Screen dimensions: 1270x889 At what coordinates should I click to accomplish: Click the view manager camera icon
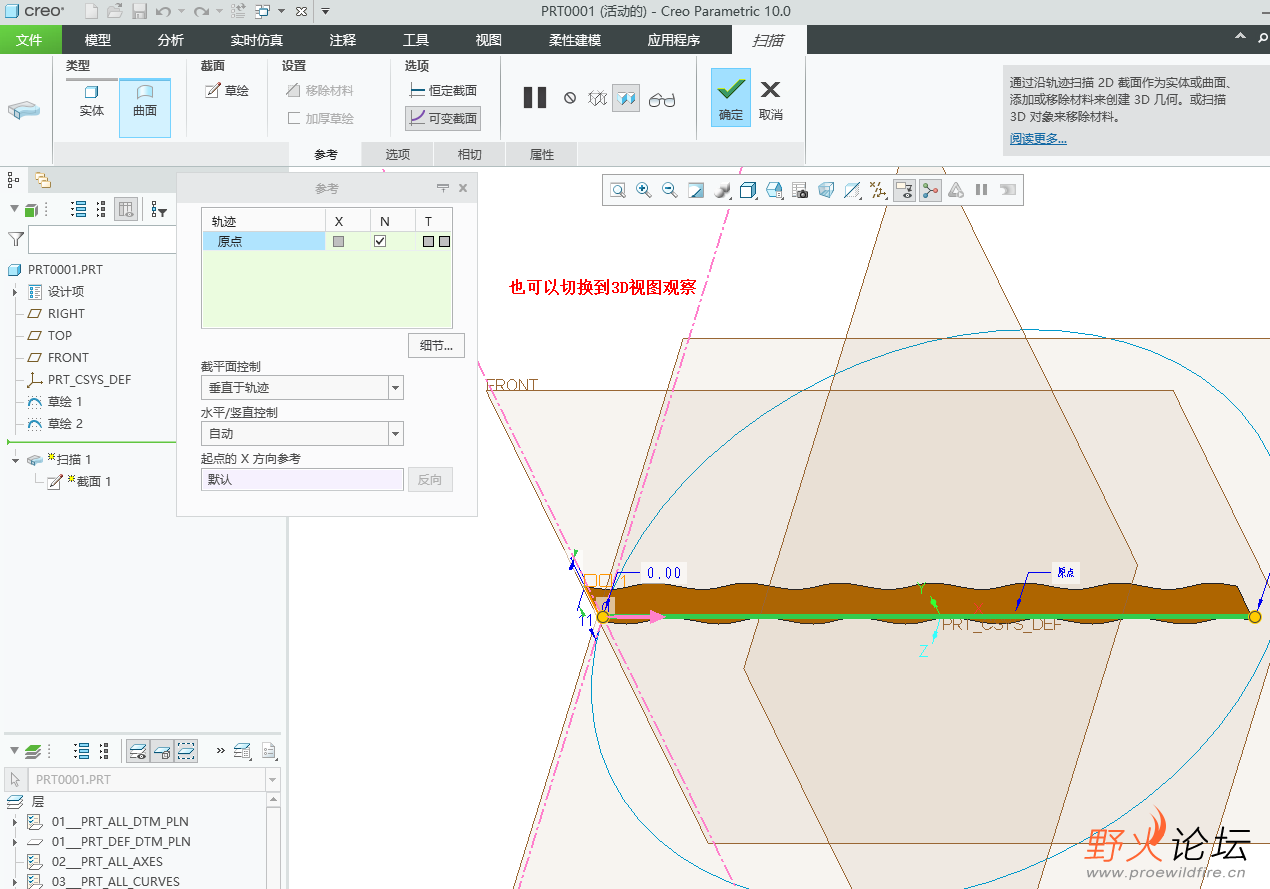pyautogui.click(x=800, y=190)
